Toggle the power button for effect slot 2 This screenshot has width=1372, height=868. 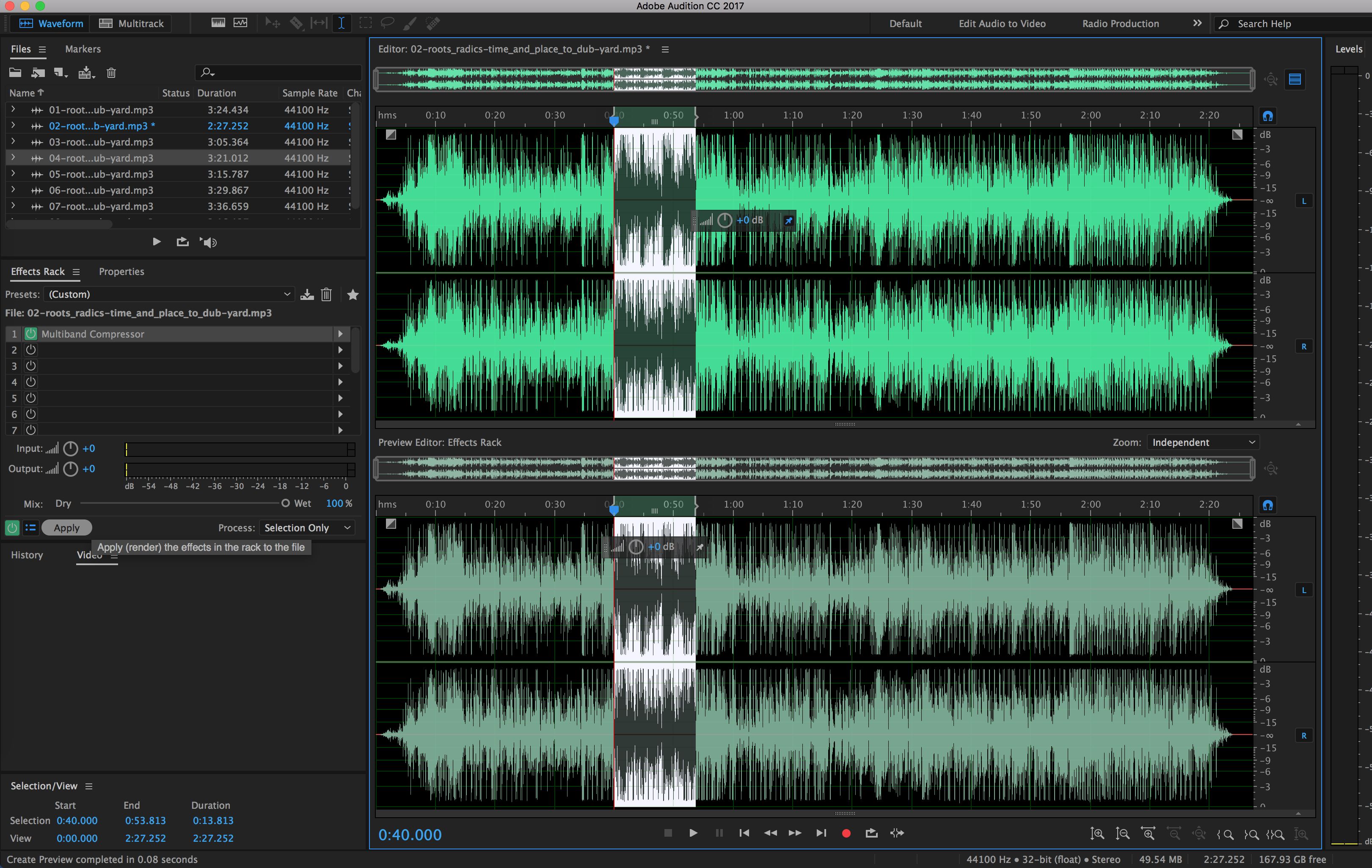[29, 349]
